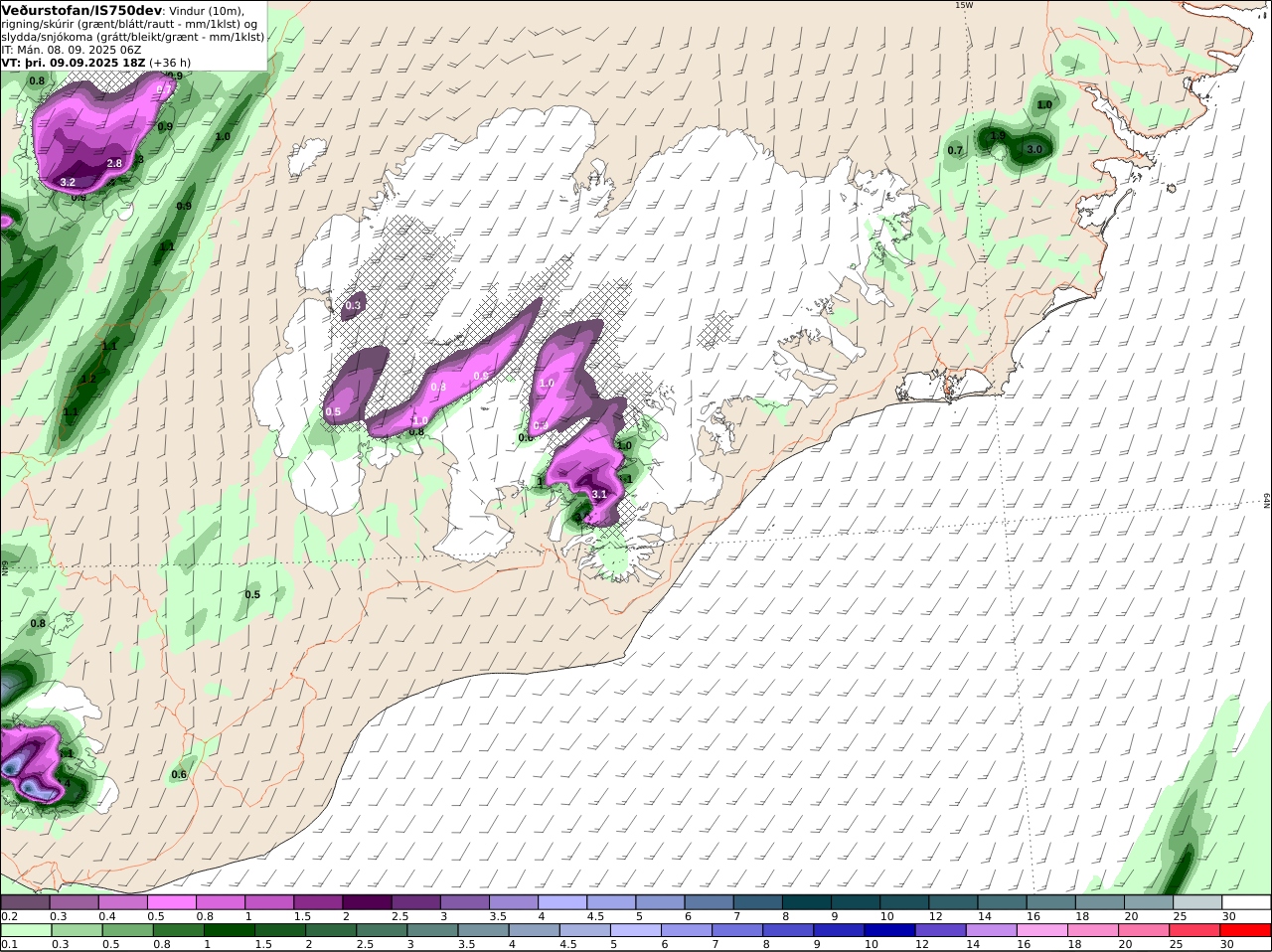This screenshot has width=1272, height=952.
Task: Click the '0.2' tick label in the upper legend row
Action: [x=9, y=916]
